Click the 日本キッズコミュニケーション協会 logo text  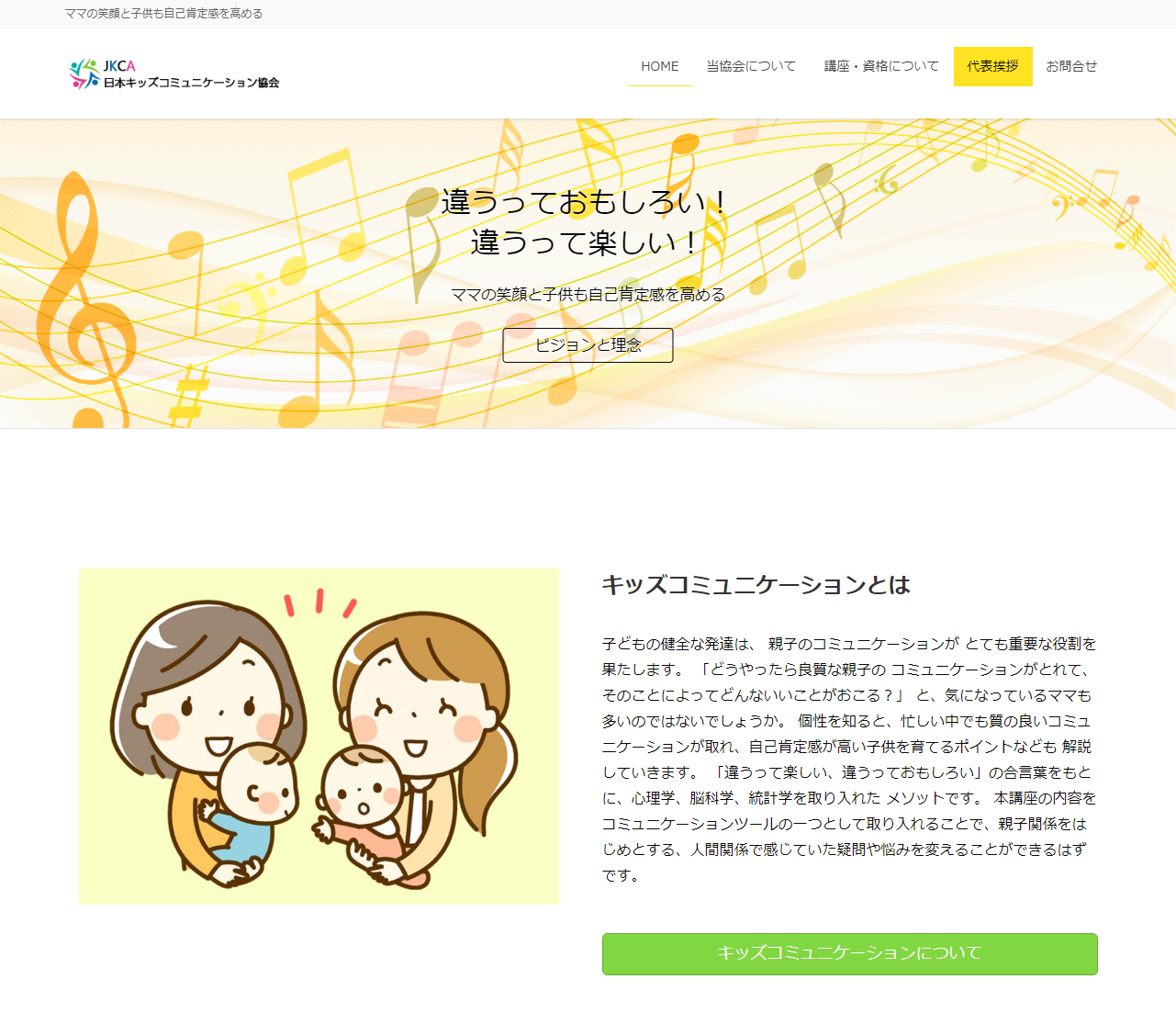coord(191,83)
